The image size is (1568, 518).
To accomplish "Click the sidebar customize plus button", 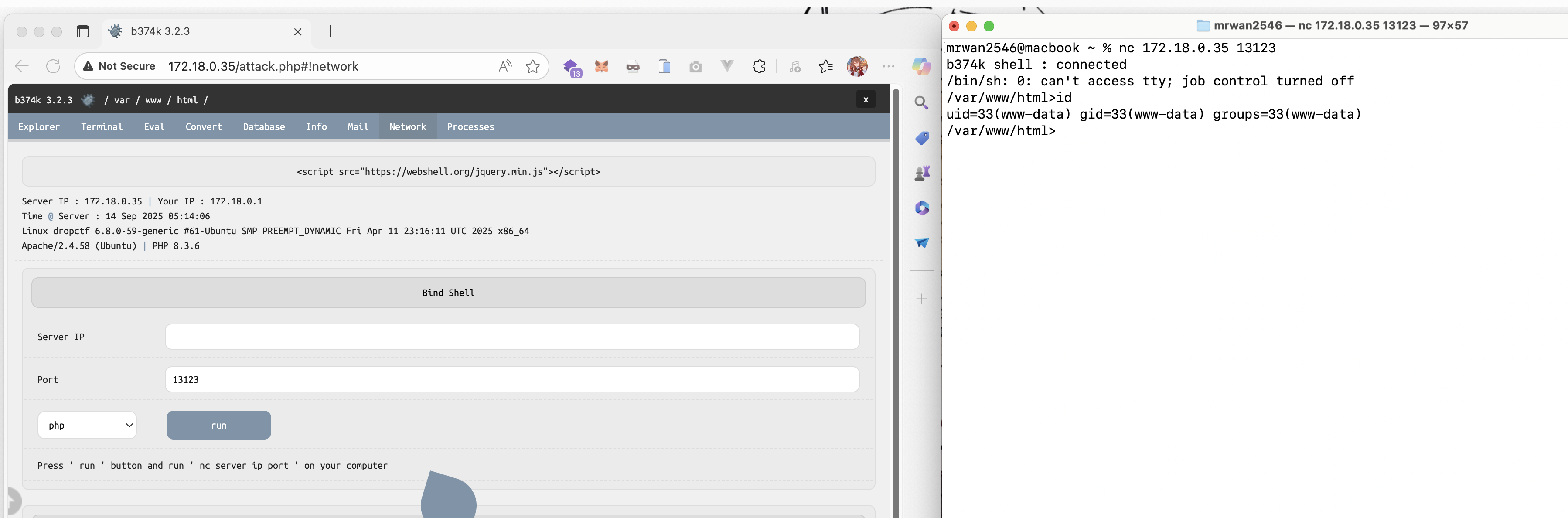I will 921,299.
